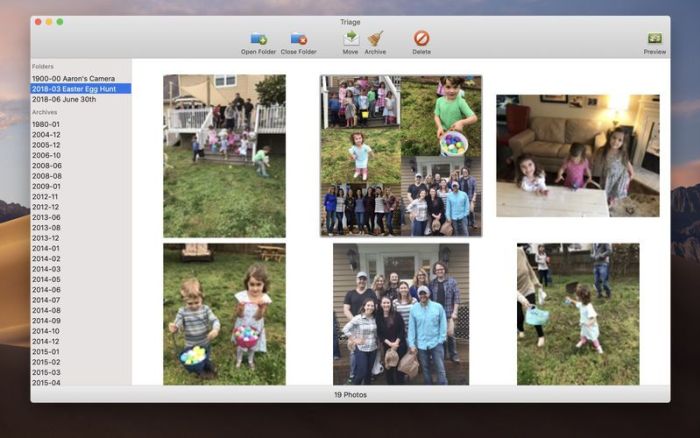Image resolution: width=700 pixels, height=438 pixels.
Task: Select the 1900-00 Aaron's Camera folder
Action: (81, 79)
